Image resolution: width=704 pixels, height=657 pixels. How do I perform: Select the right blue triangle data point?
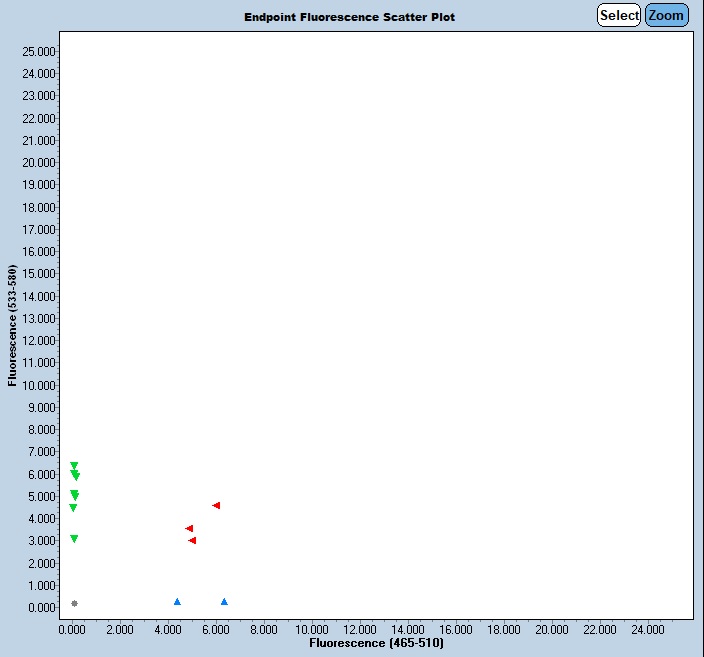(224, 602)
